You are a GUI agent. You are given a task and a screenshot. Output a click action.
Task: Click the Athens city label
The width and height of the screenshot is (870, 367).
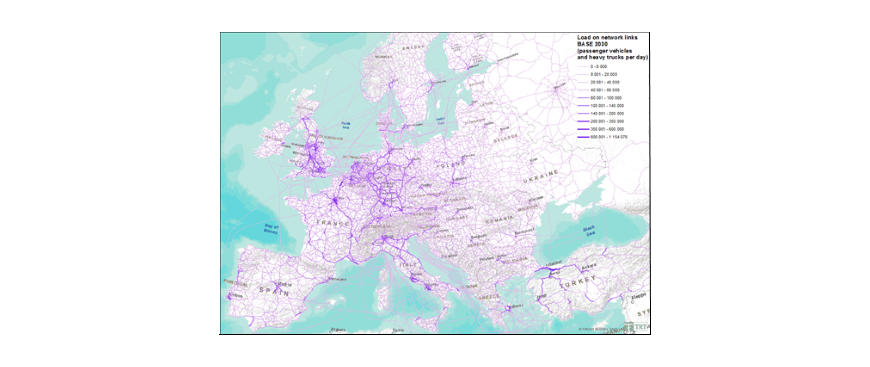(516, 306)
